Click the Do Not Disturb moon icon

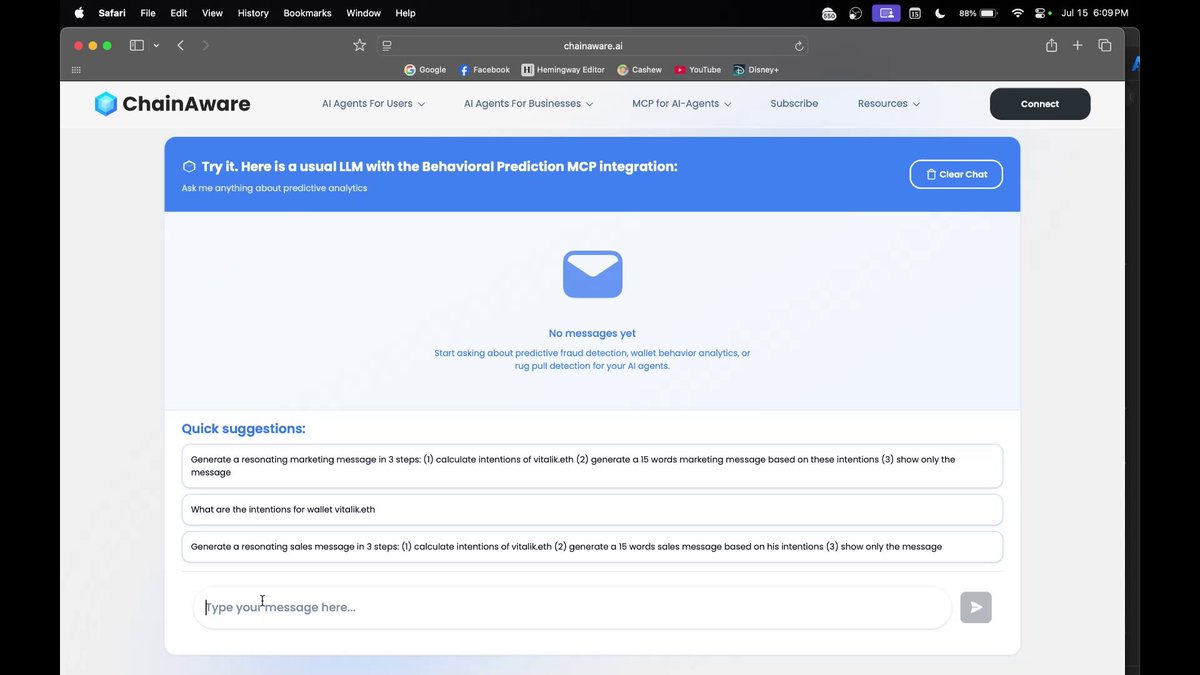[940, 13]
